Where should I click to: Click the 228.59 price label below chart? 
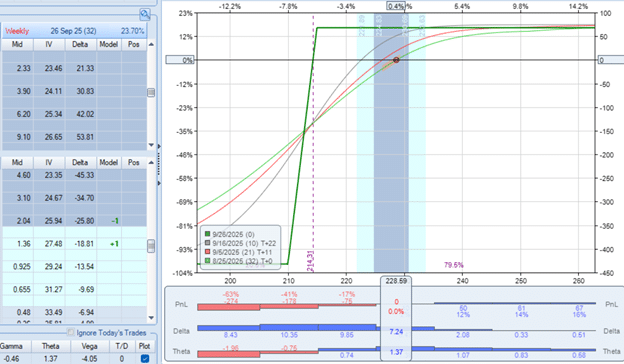pyautogui.click(x=396, y=281)
